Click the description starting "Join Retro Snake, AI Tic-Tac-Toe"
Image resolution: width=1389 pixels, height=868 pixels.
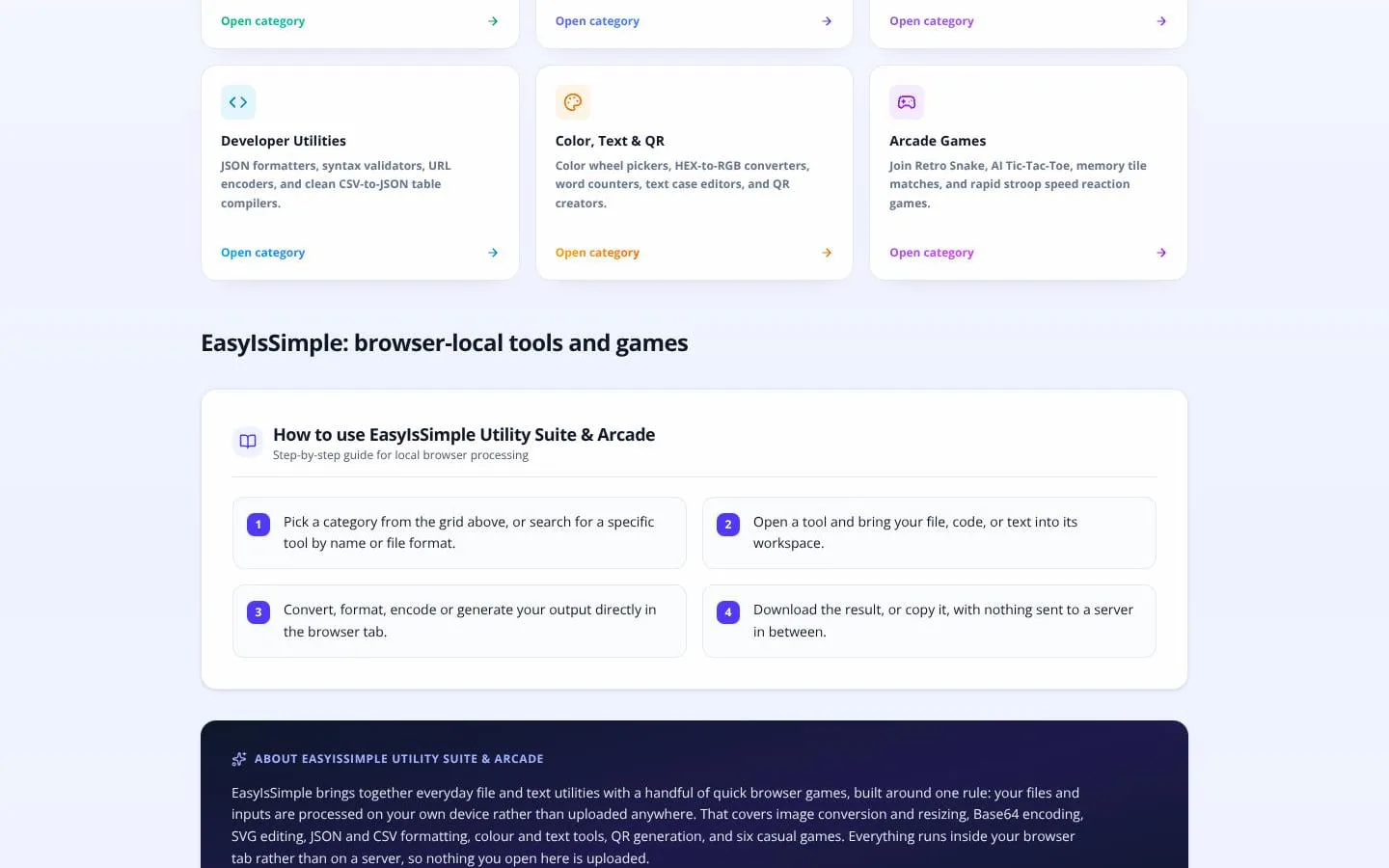1018,184
